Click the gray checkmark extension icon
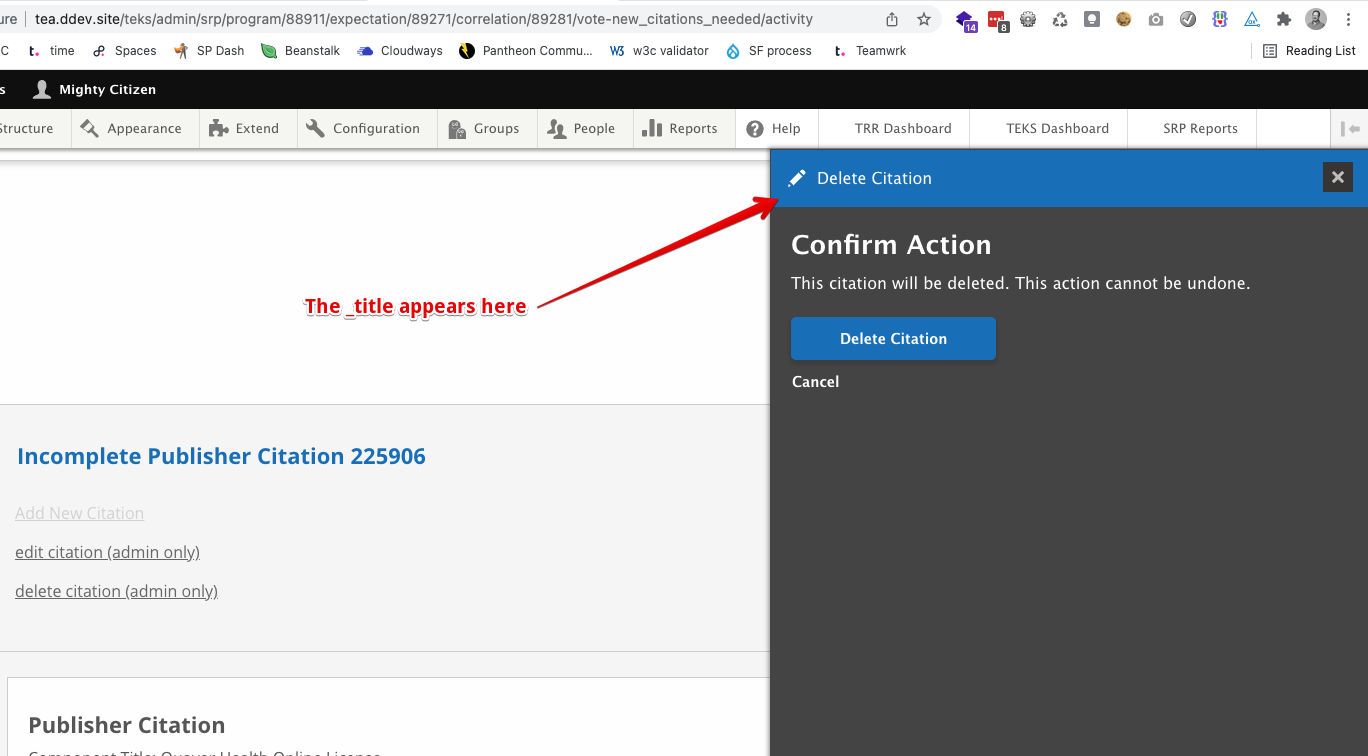Image resolution: width=1368 pixels, height=756 pixels. point(1188,19)
